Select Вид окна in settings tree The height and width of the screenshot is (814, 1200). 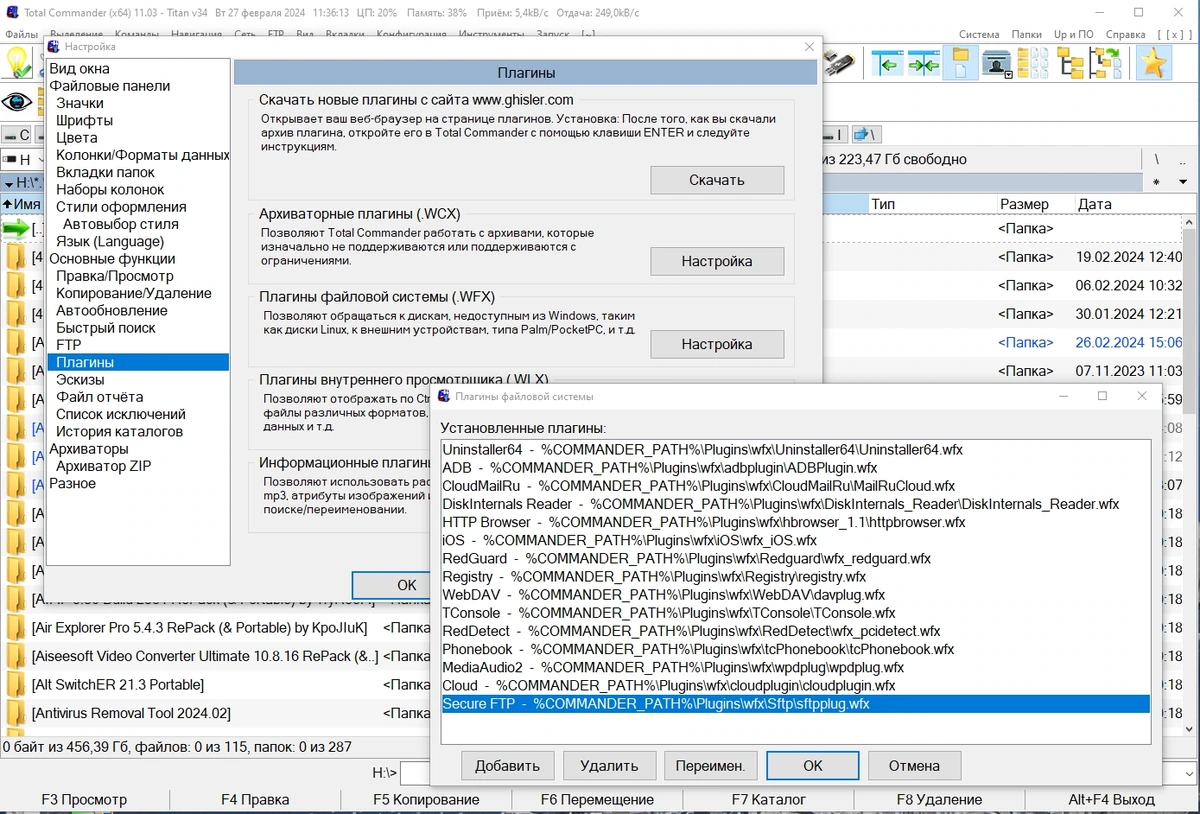point(79,69)
